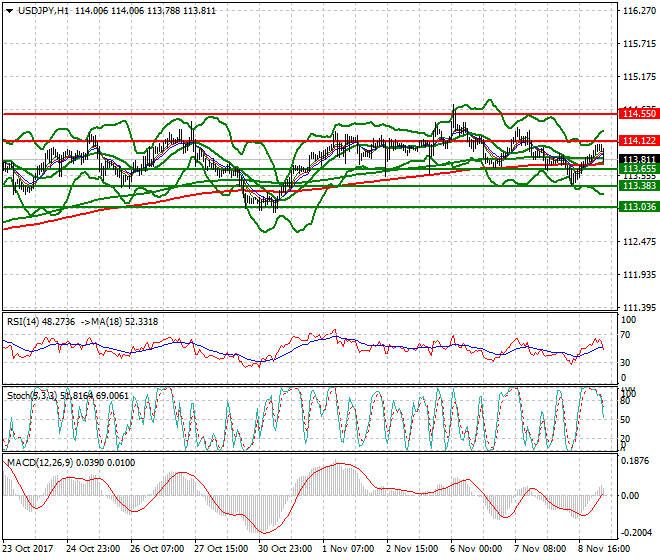
Task: Click the black 113.811 current price tag
Action: [x=638, y=160]
